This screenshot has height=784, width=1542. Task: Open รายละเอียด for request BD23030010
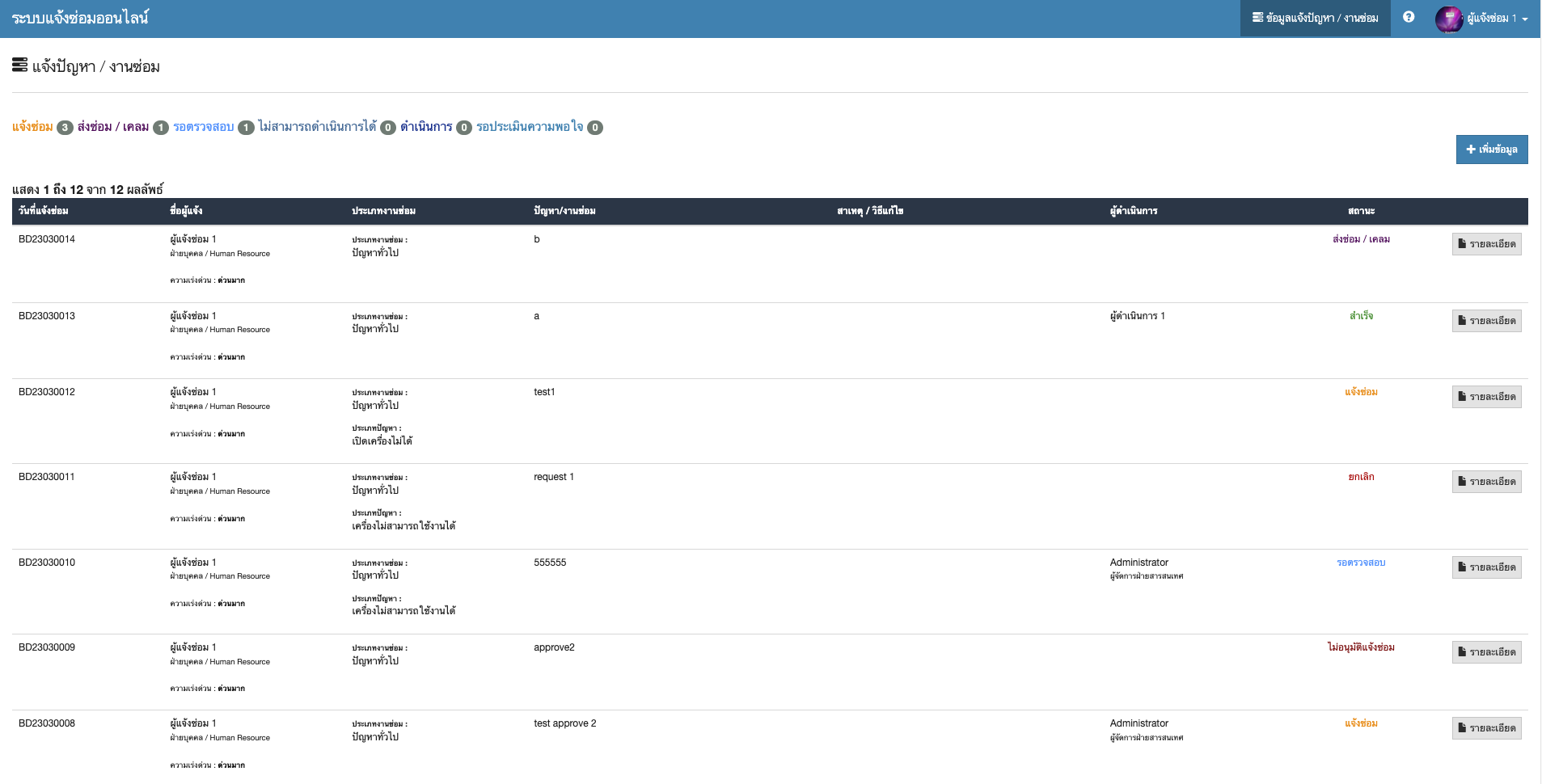coord(1486,567)
